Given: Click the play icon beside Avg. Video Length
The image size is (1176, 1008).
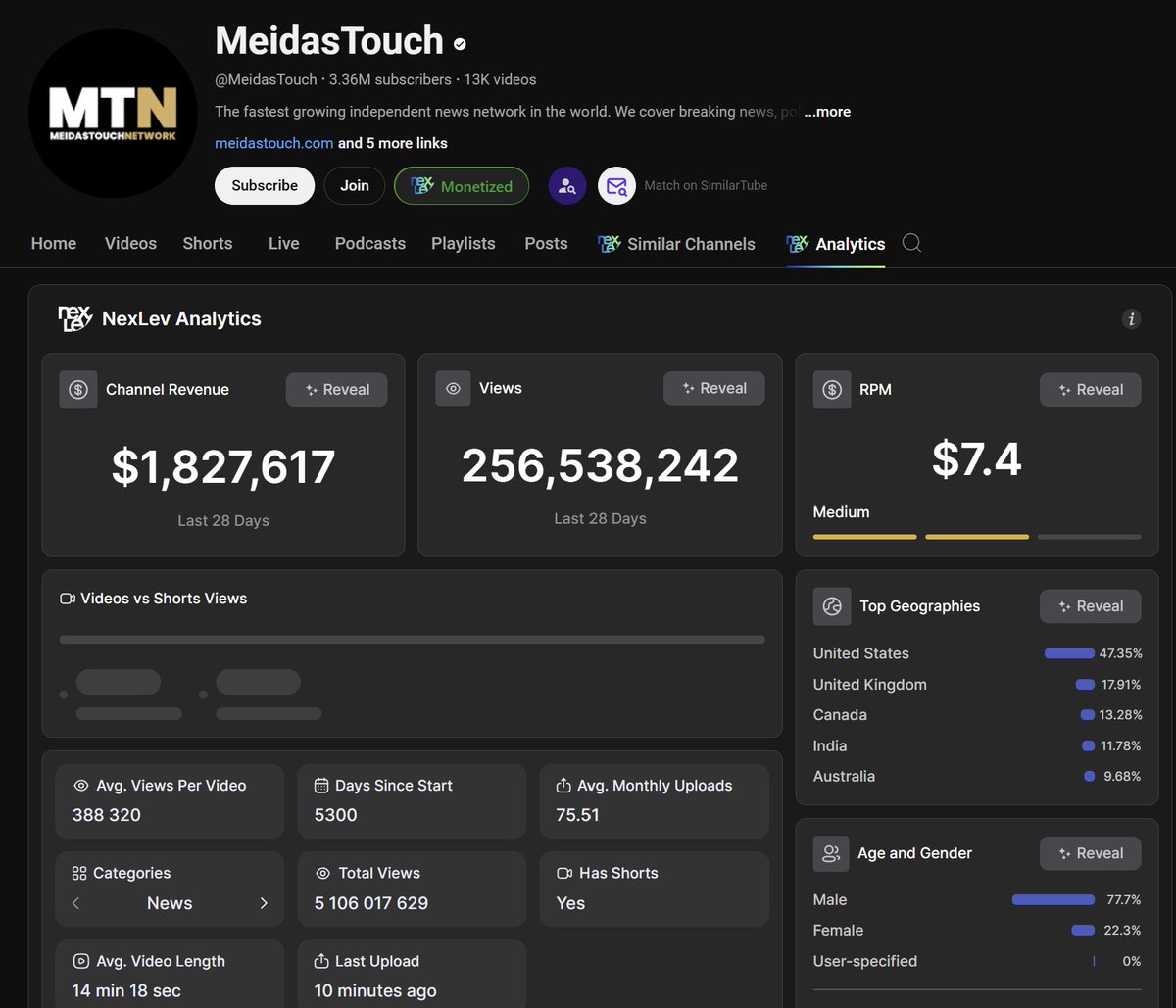Looking at the screenshot, I should coord(81,962).
